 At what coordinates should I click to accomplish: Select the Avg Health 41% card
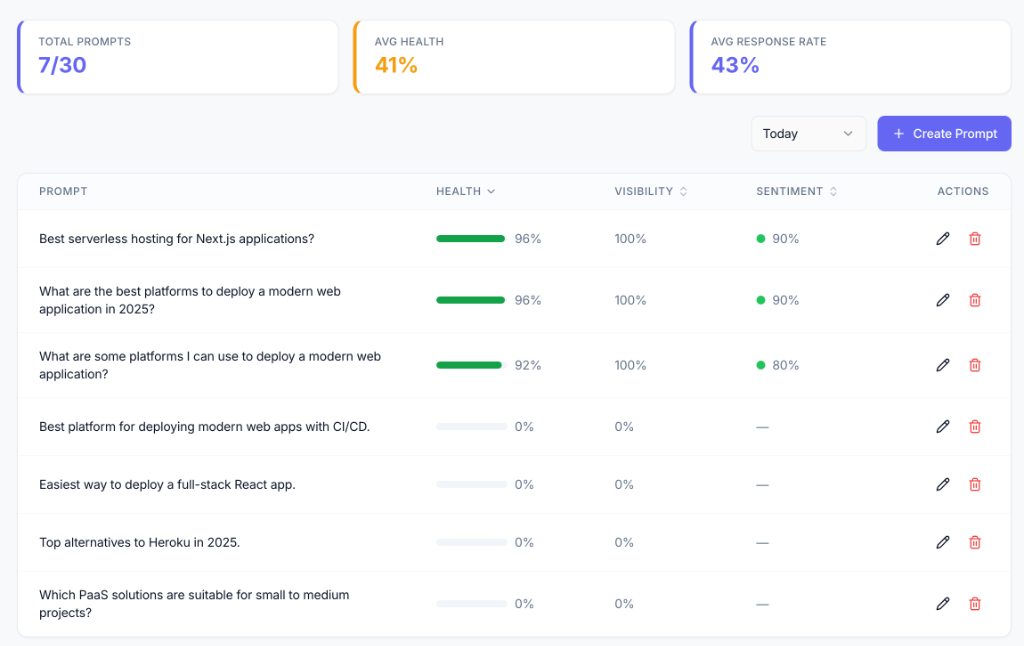pos(514,56)
